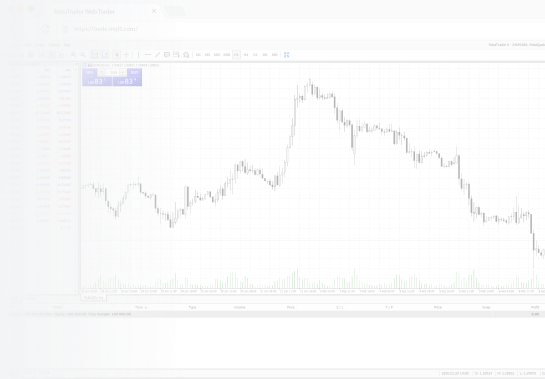Select the cursor pointer tool
This screenshot has width=545, height=379.
coord(117,55)
